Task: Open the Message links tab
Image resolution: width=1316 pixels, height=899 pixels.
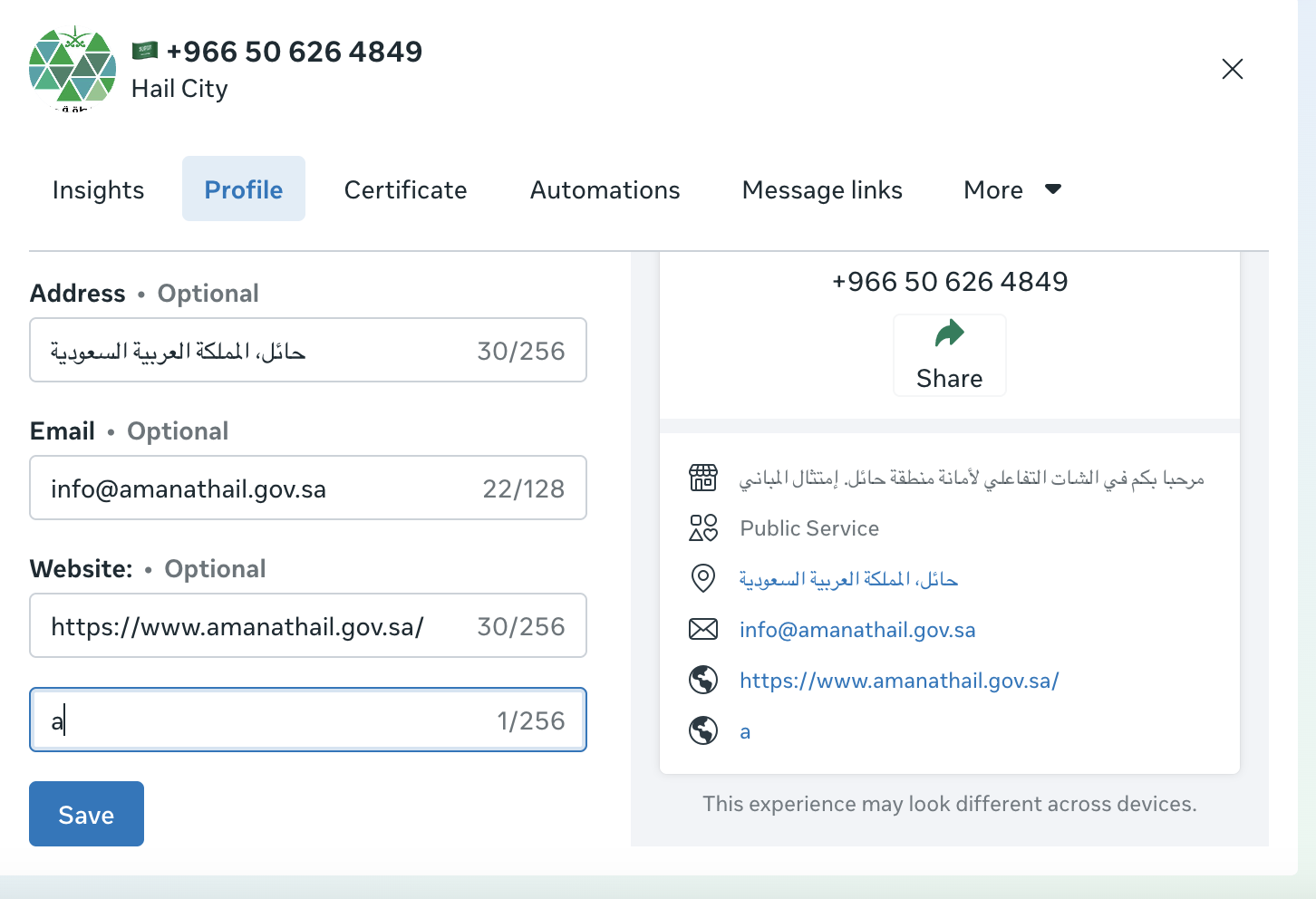Action: point(822,189)
